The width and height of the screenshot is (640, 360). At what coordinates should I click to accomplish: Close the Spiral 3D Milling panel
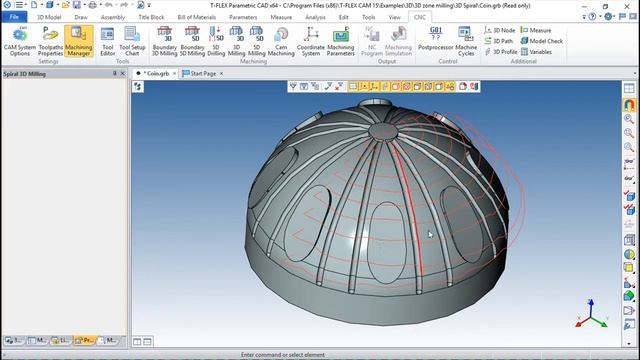click(122, 73)
